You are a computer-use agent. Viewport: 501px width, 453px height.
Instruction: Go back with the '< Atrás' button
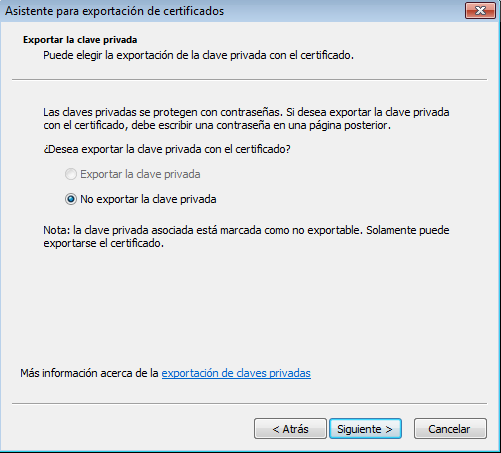pyautogui.click(x=290, y=429)
